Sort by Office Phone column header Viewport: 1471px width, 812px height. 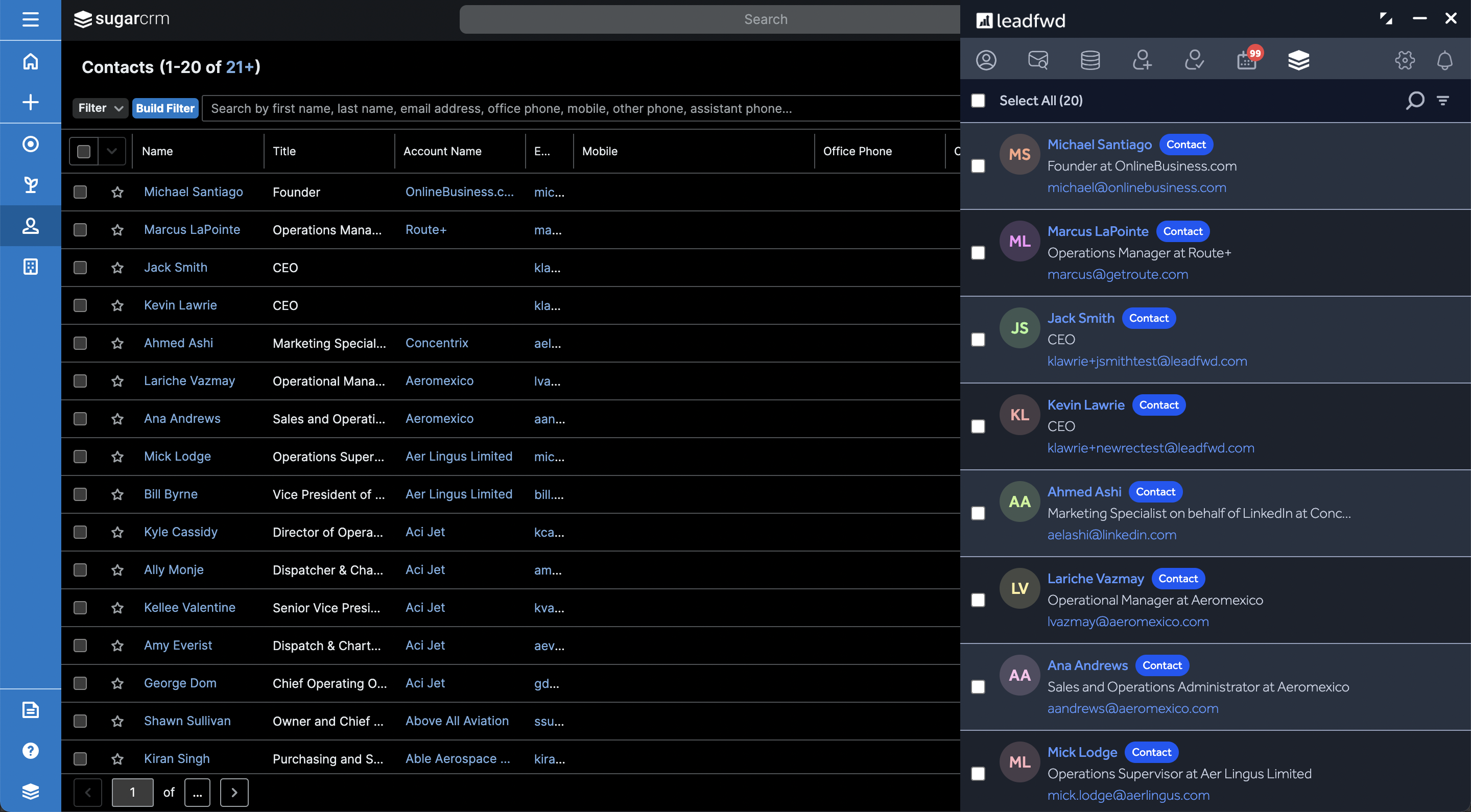click(858, 151)
